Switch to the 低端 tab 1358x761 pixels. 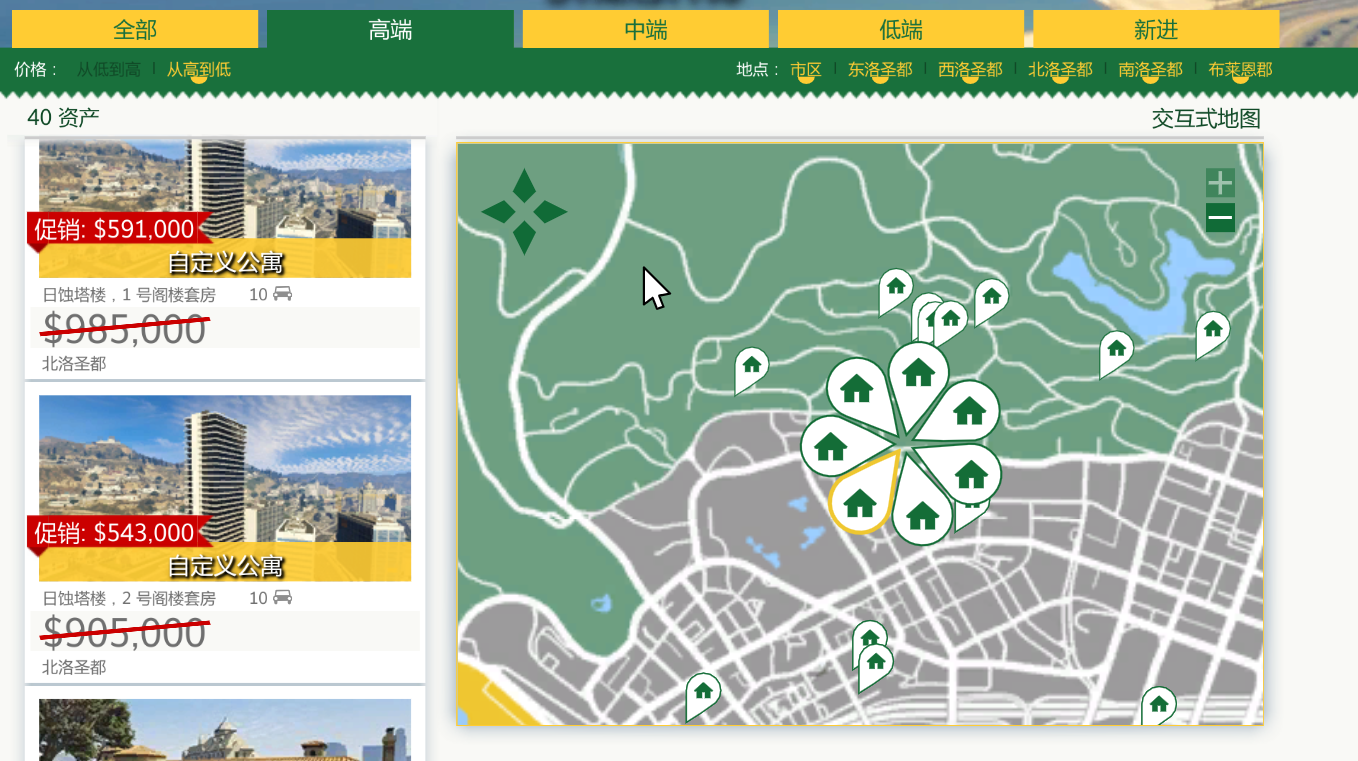[901, 29]
